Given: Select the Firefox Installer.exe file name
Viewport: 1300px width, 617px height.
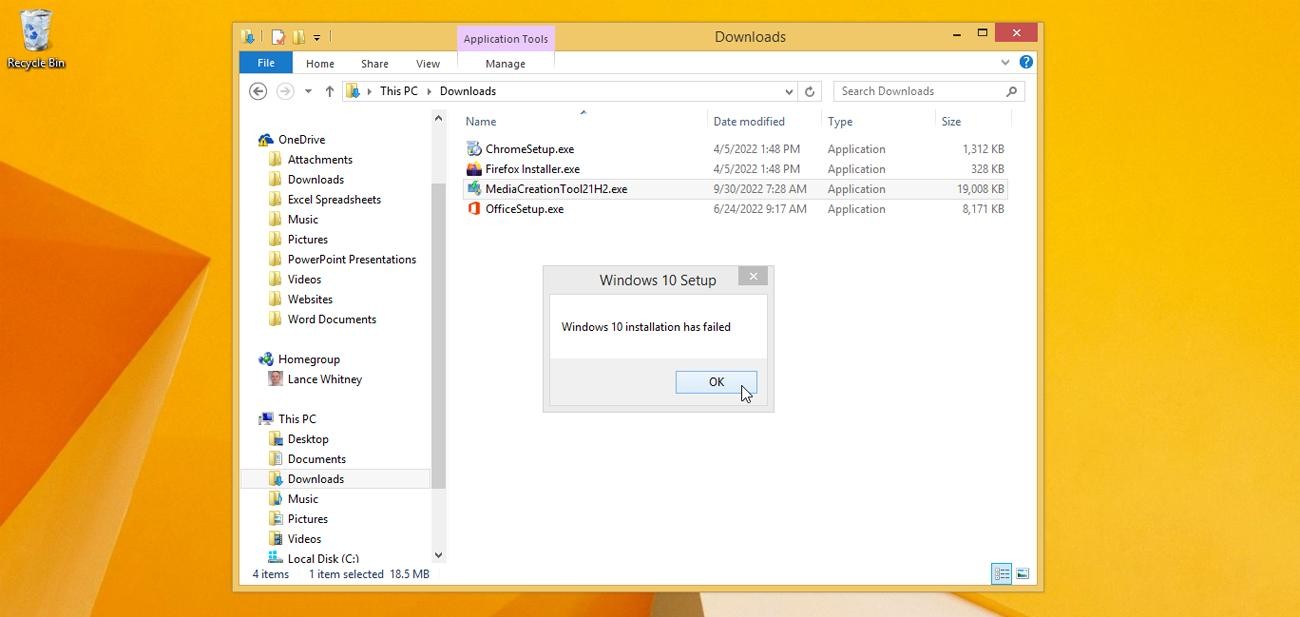Looking at the screenshot, I should point(533,169).
